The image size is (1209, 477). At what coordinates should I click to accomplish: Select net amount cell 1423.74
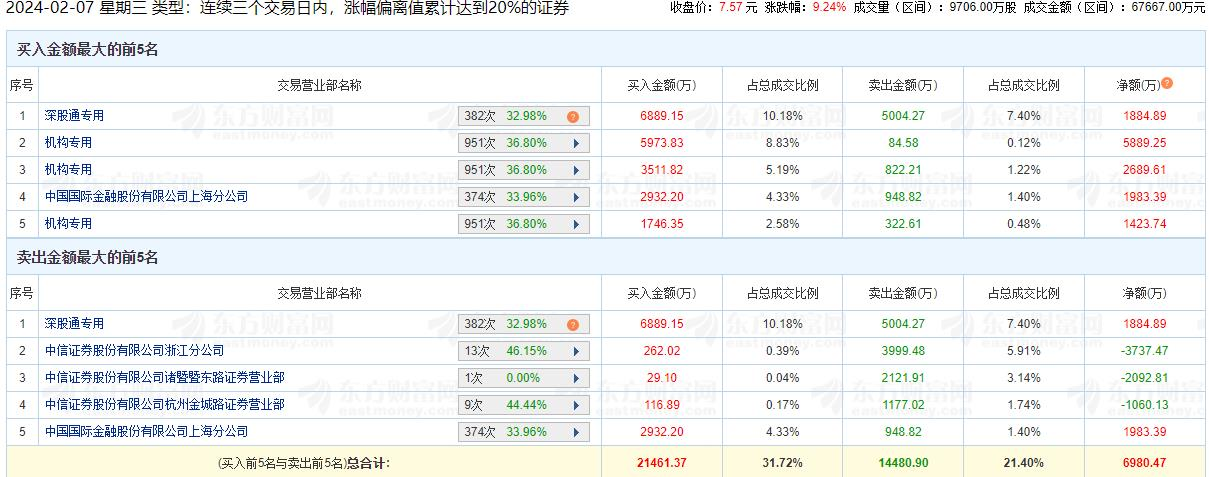[x=1145, y=224]
